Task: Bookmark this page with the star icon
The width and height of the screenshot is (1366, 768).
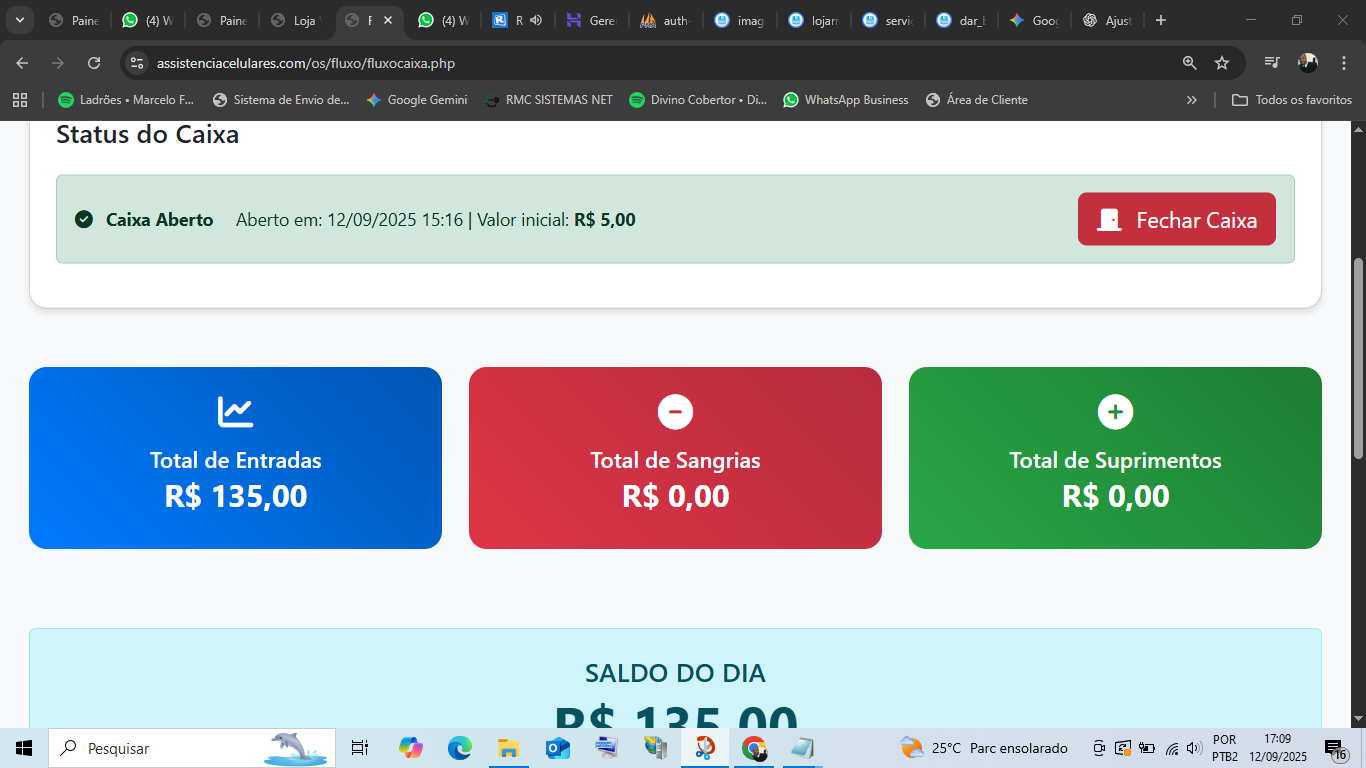Action: pyautogui.click(x=1221, y=63)
